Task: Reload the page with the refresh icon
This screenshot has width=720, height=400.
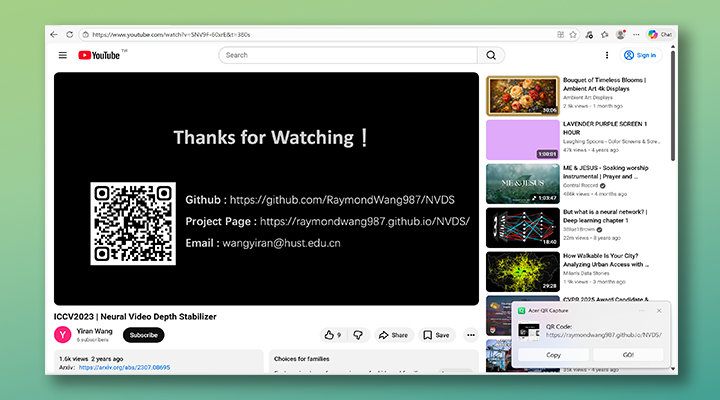Action: point(69,34)
